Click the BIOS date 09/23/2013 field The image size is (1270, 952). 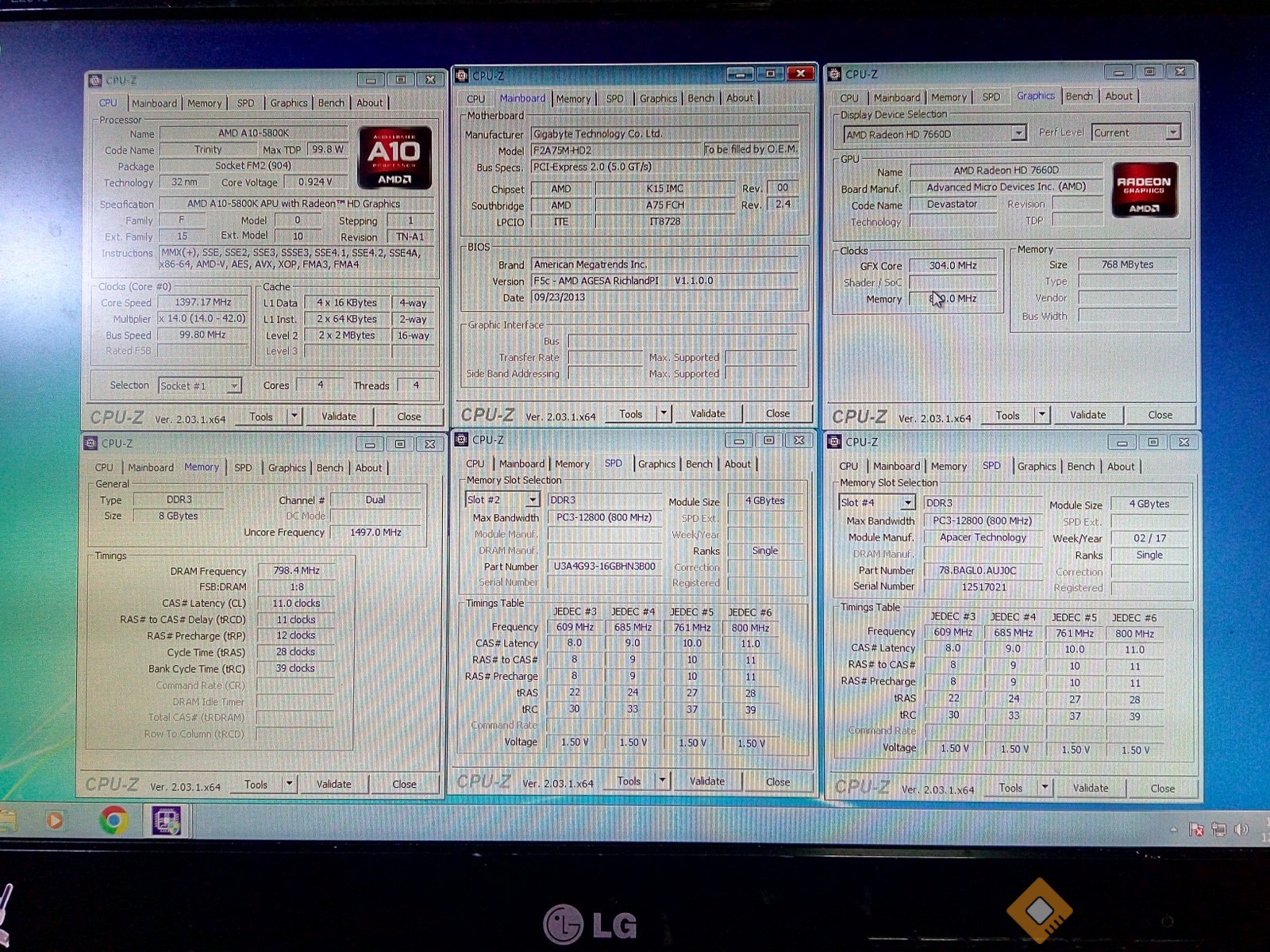tap(665, 297)
